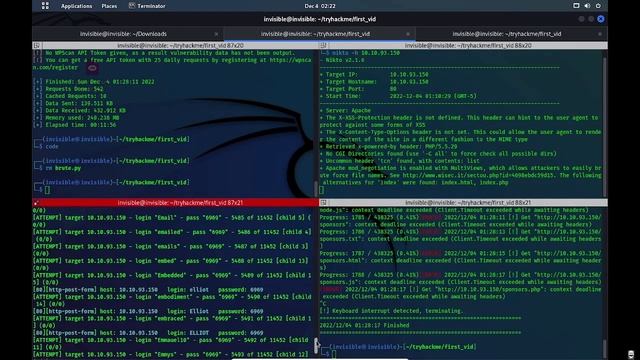Image resolution: width=640 pixels, height=360 pixels.
Task: Close the inactive first_vid tab
Action: coord(600,34)
